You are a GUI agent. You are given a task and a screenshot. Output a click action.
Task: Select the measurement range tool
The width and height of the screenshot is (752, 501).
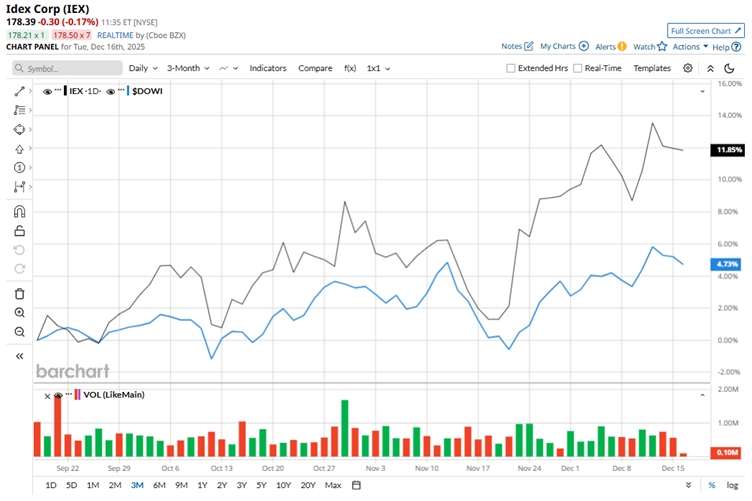pyautogui.click(x=19, y=187)
